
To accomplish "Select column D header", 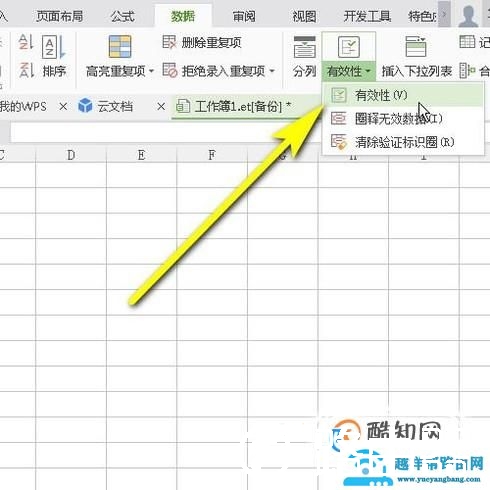I will coord(71,155).
